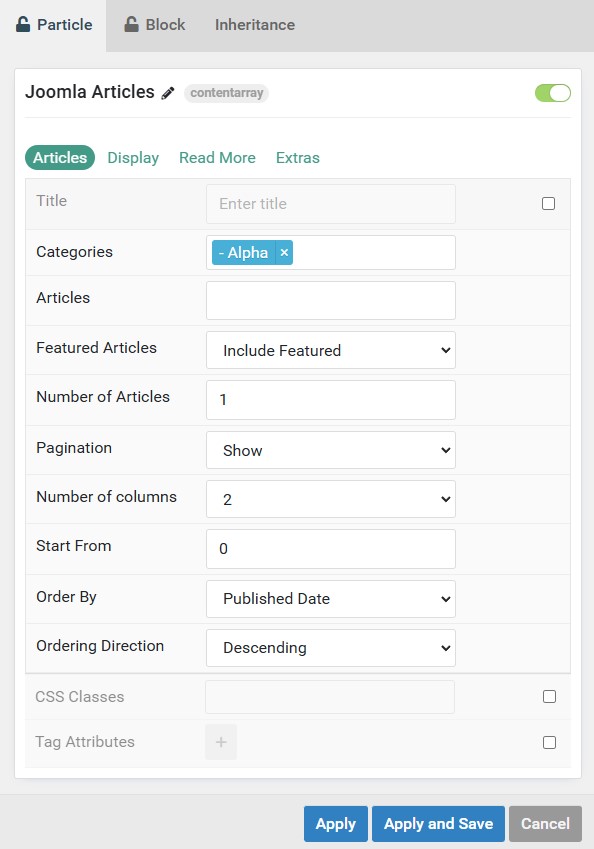The height and width of the screenshot is (849, 594).
Task: Click the pencil icon beside Joomla Articles
Action: tap(168, 93)
